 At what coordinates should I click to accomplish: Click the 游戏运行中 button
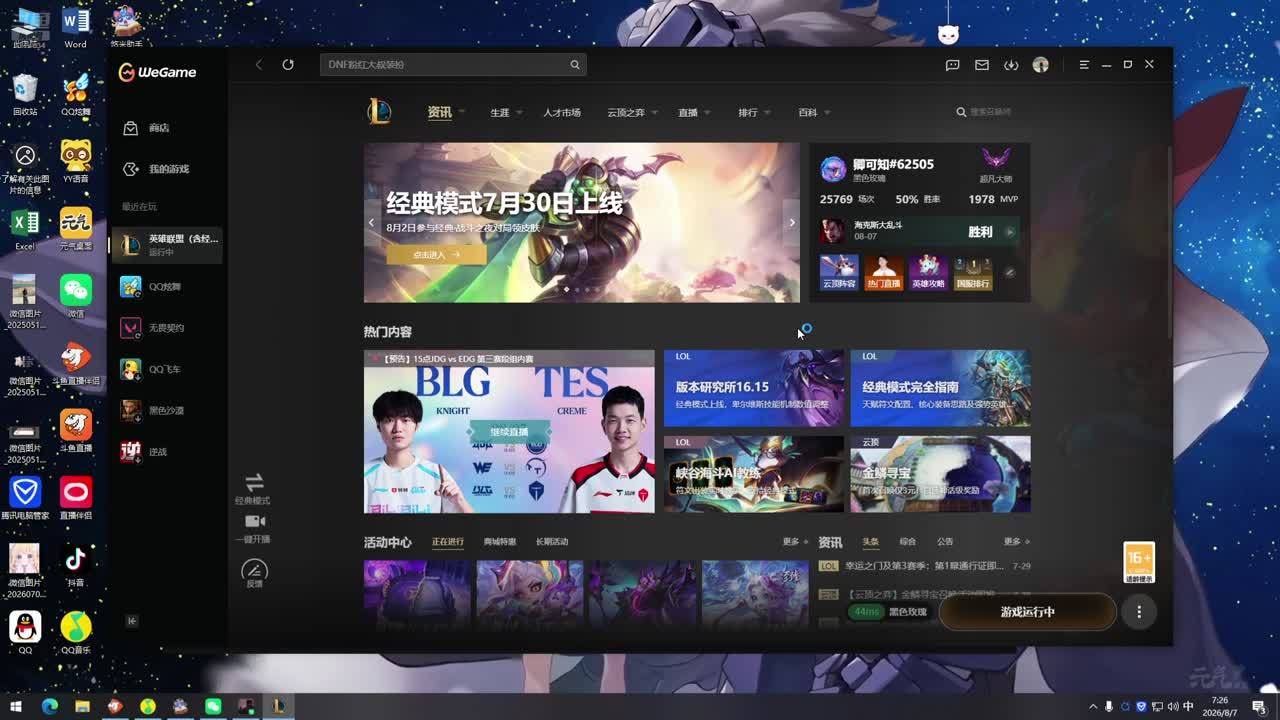tap(1028, 612)
